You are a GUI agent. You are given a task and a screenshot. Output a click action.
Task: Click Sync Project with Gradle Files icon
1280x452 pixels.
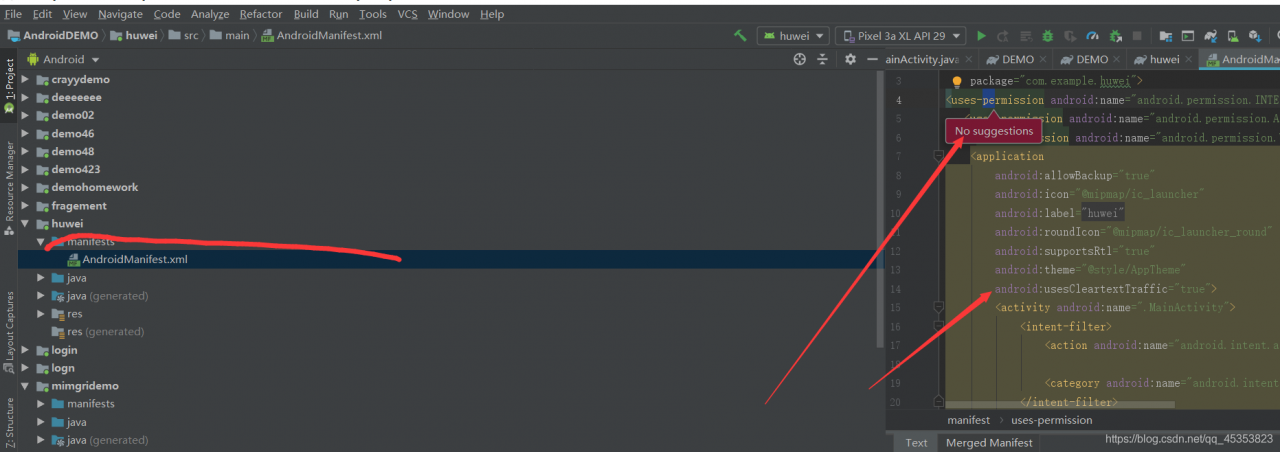coord(1211,36)
